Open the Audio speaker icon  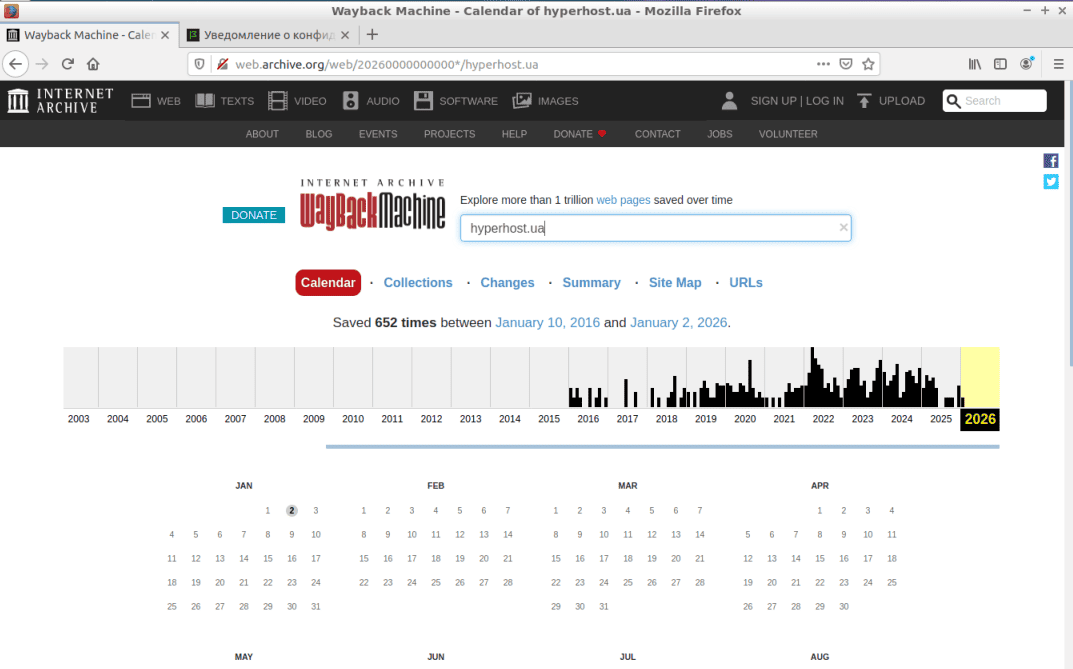click(350, 101)
